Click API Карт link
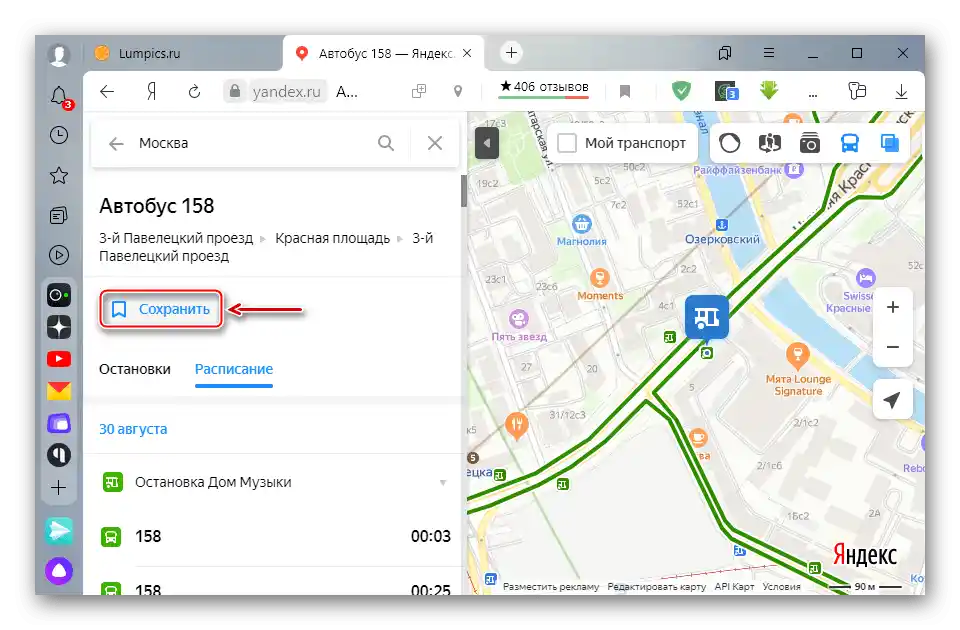This screenshot has height=630, width=960. (734, 587)
